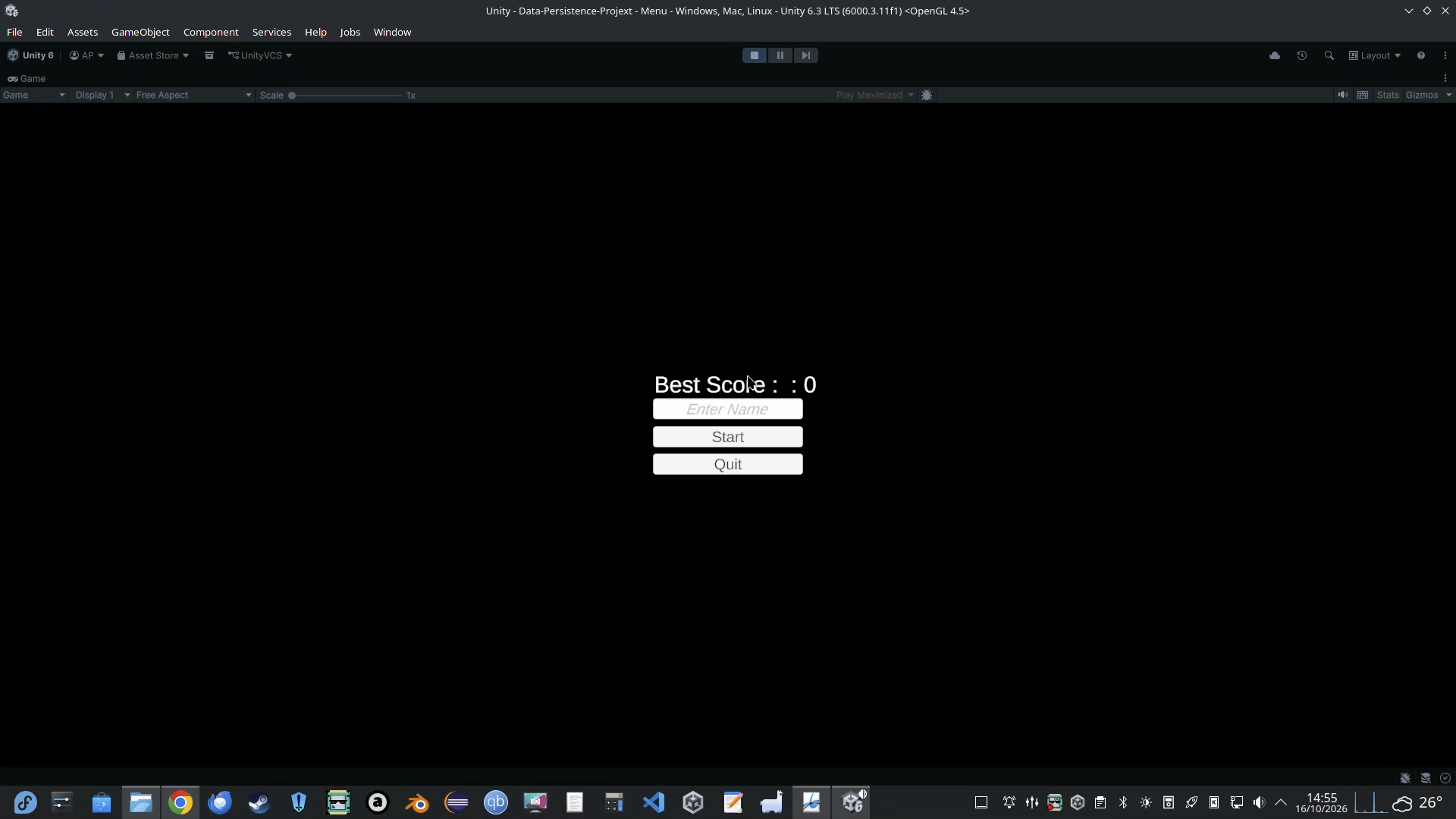Open the UnityVCS dropdown
Image resolution: width=1456 pixels, height=819 pixels.
pyautogui.click(x=260, y=55)
